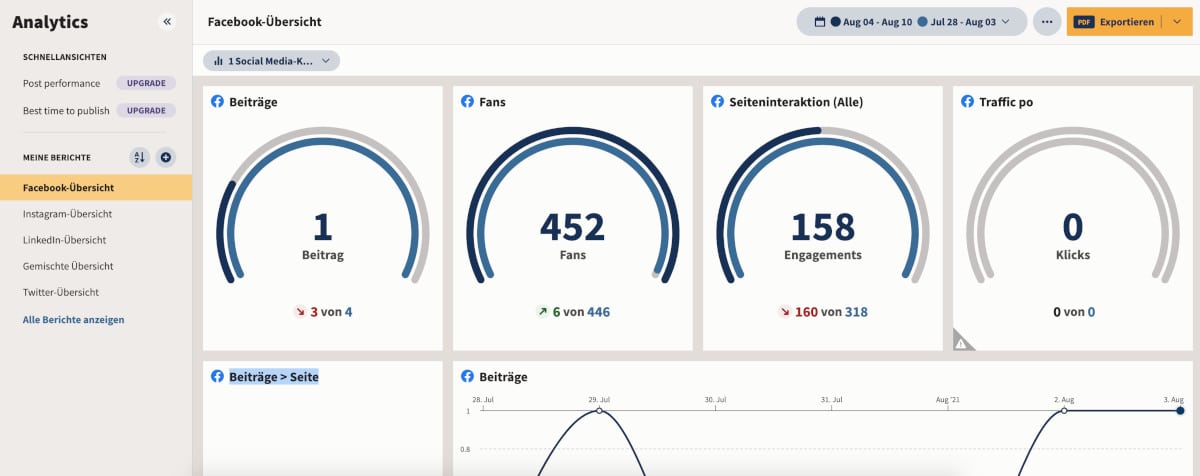Click the Facebook icon on Beiträge gauge card
This screenshot has height=476, width=1200.
[x=217, y=102]
